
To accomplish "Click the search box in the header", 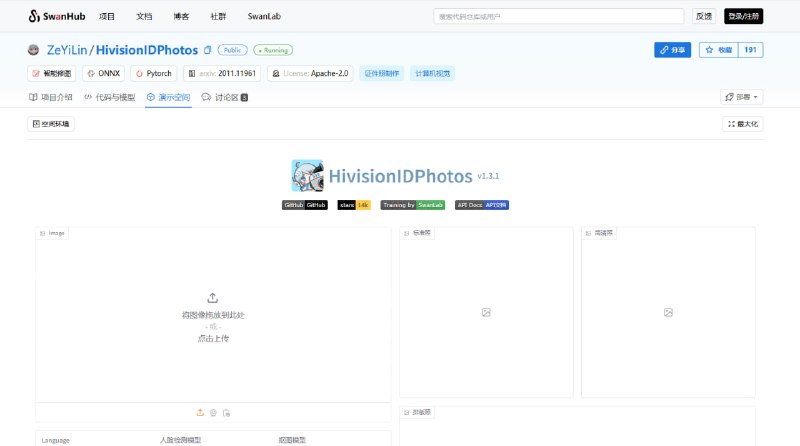I will 558,16.
